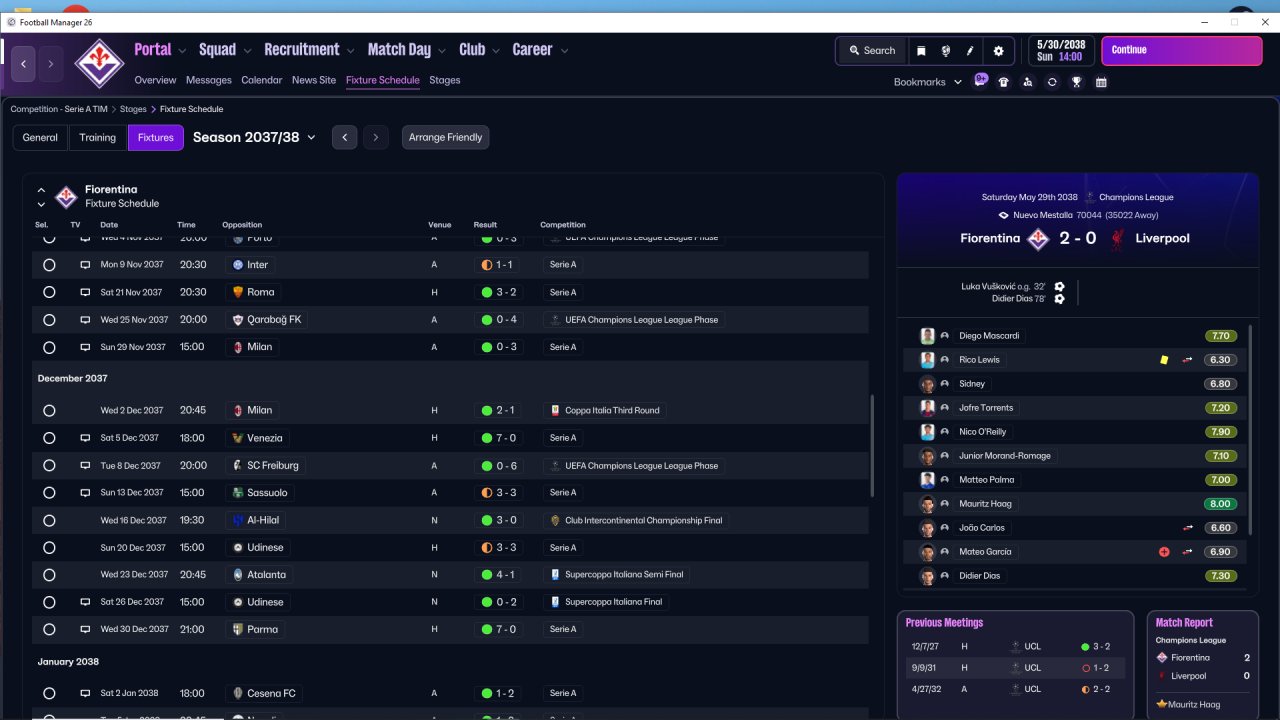Click the fixture list vertical scrollbar

click(873, 446)
